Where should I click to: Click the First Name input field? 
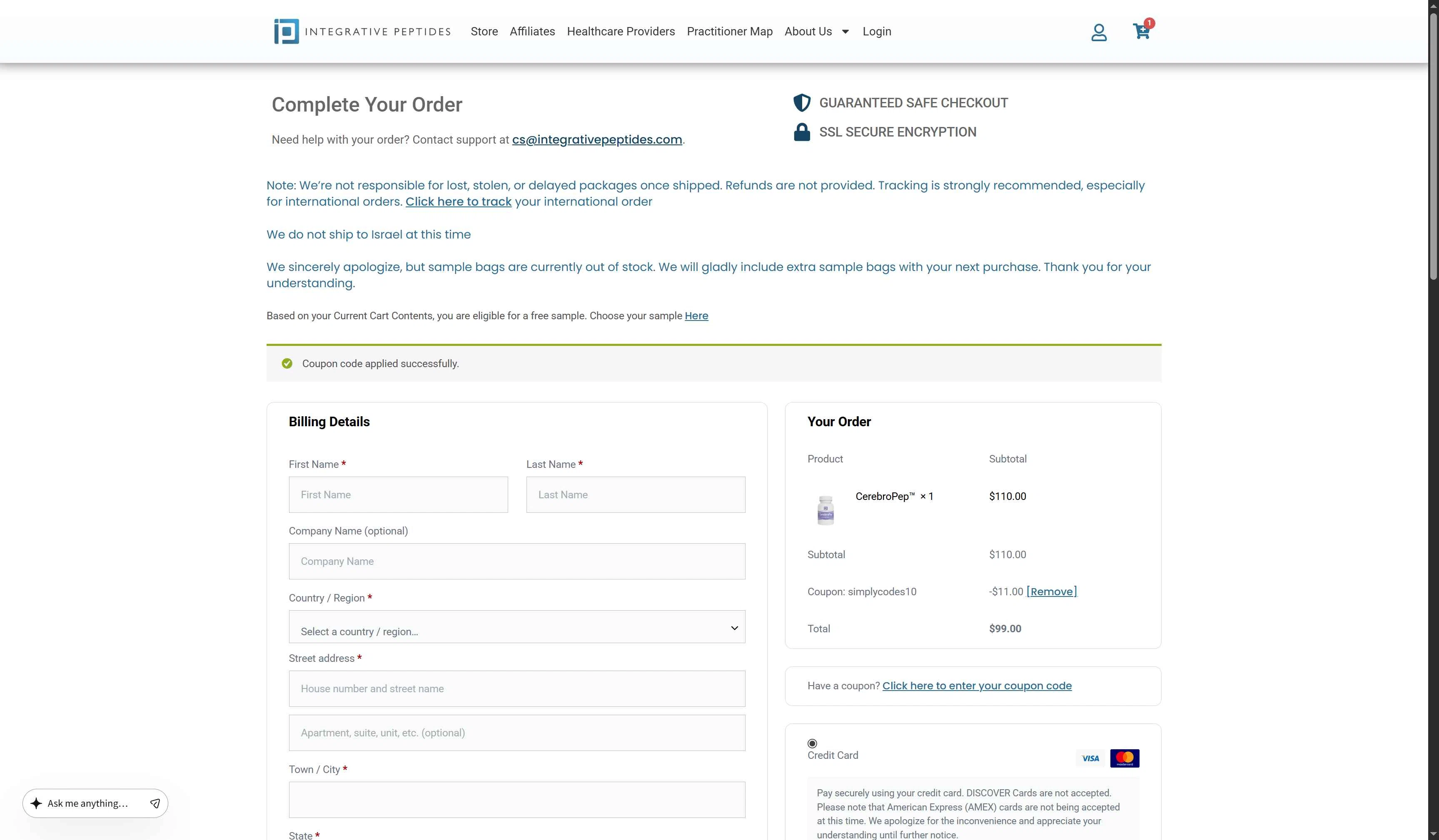click(x=398, y=494)
